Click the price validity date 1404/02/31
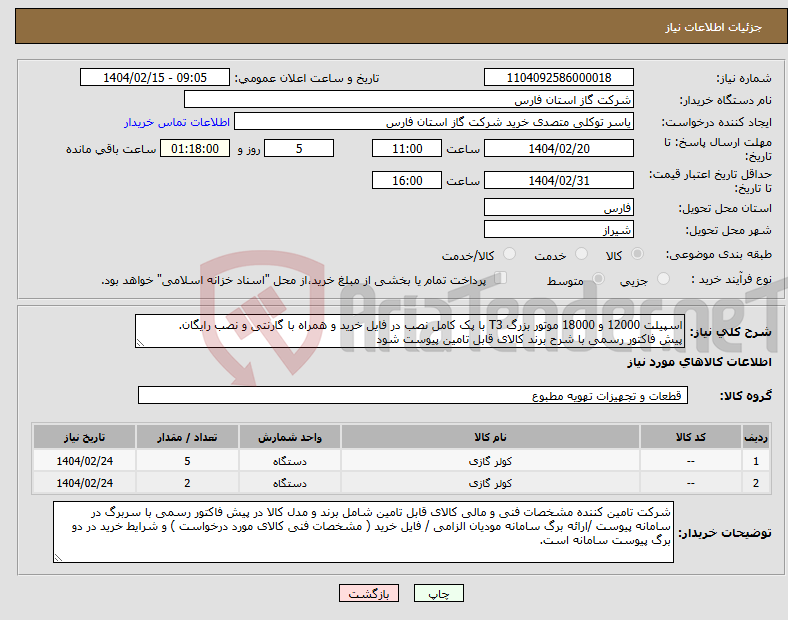The image size is (788, 620). [558, 180]
